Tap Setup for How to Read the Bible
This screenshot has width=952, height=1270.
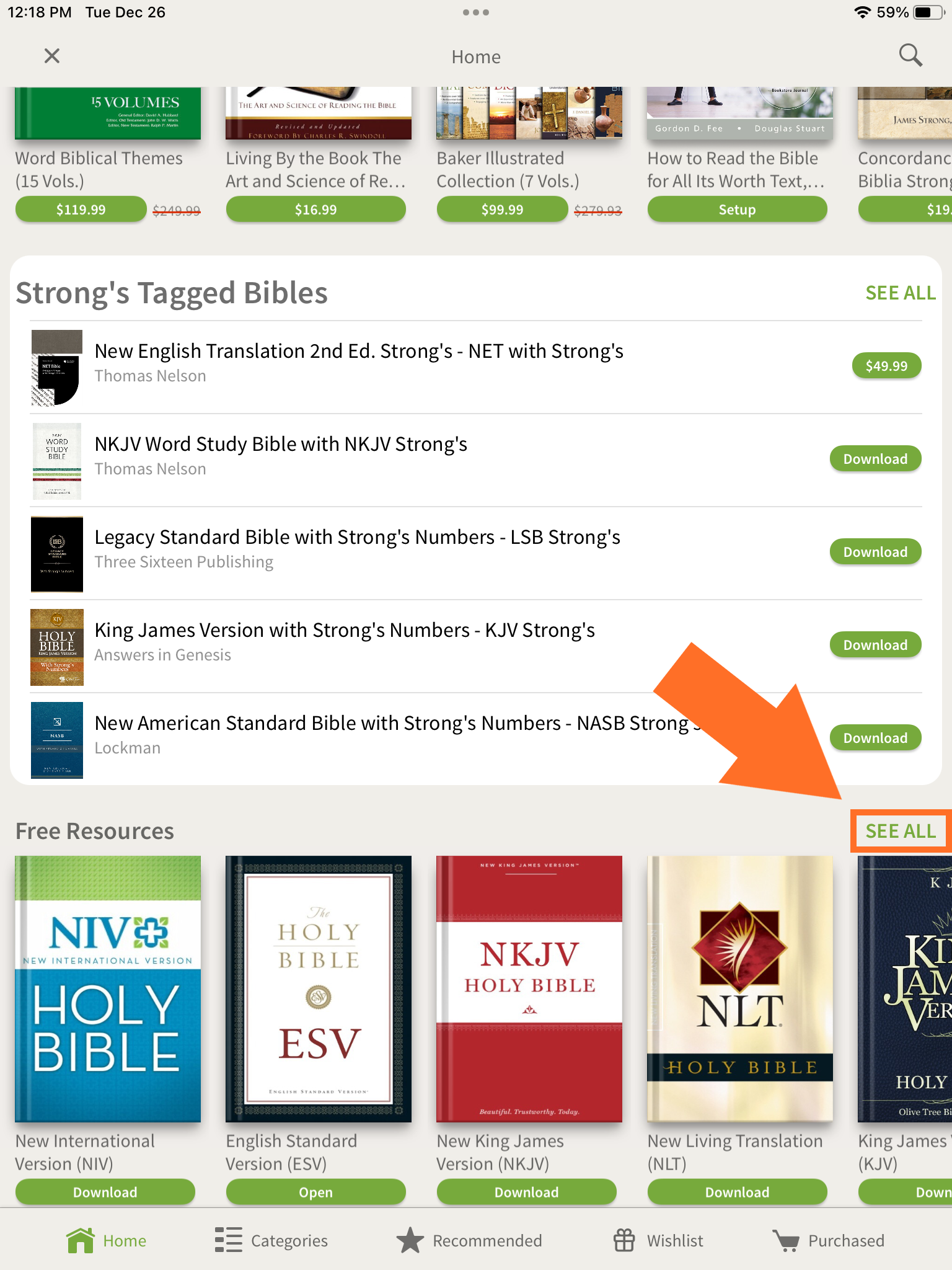tap(738, 210)
